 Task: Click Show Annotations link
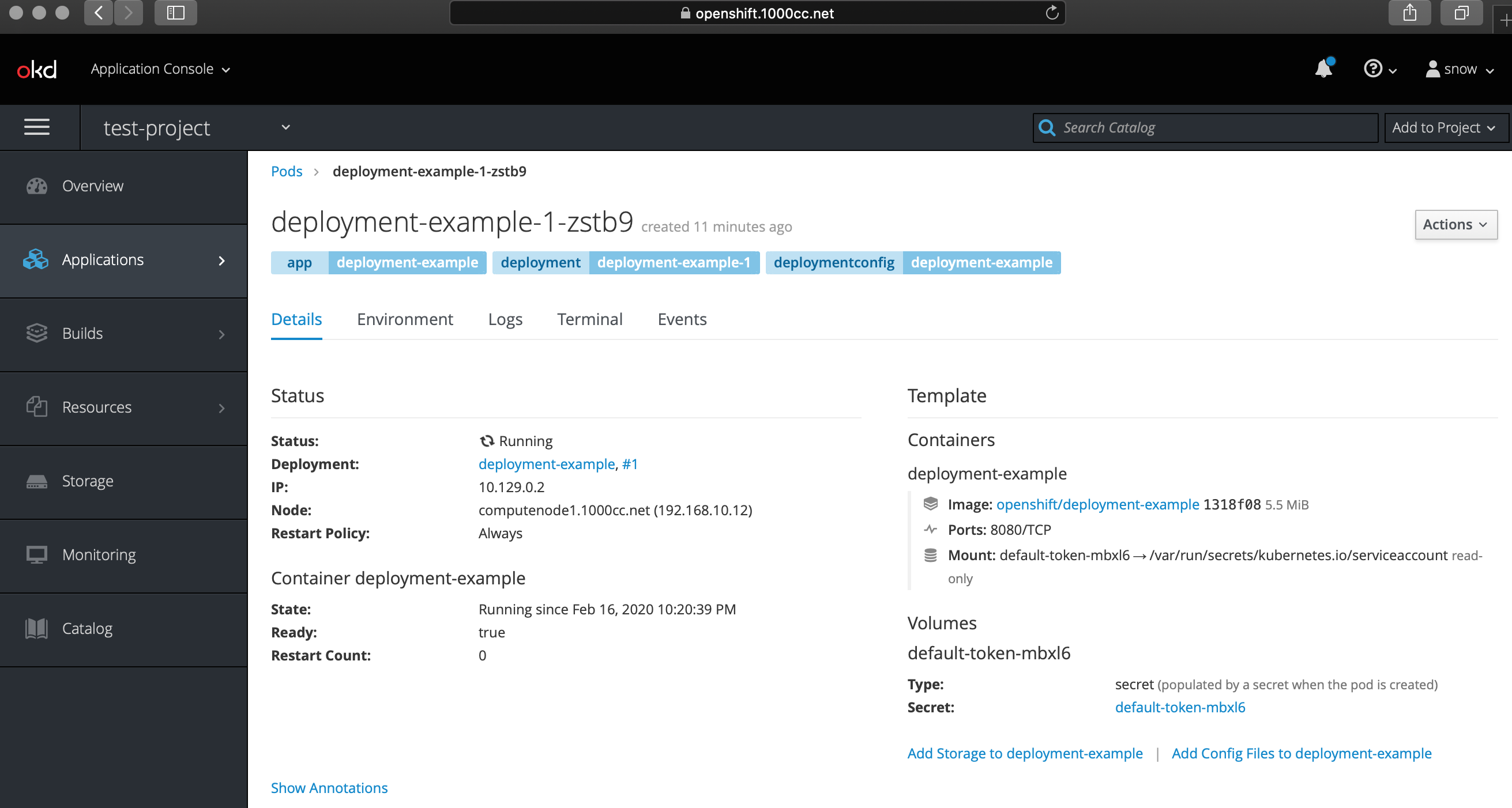(329, 787)
